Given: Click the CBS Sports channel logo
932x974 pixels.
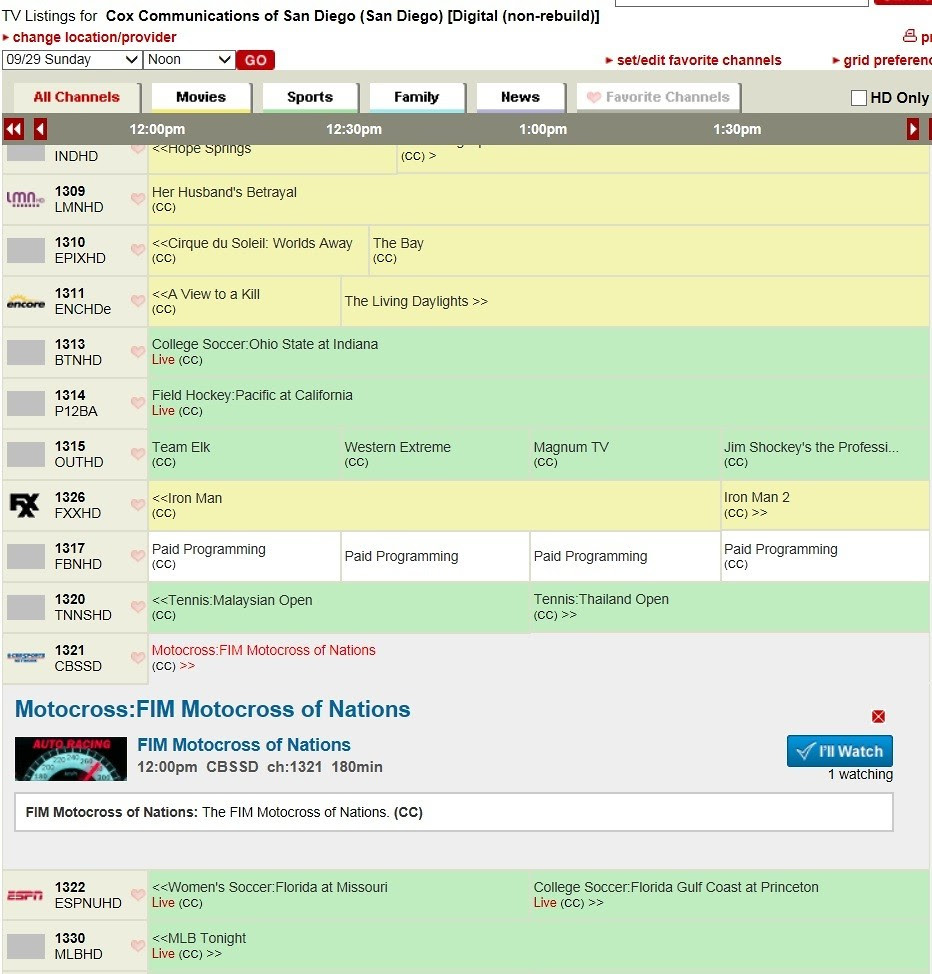Looking at the screenshot, I should (x=25, y=657).
